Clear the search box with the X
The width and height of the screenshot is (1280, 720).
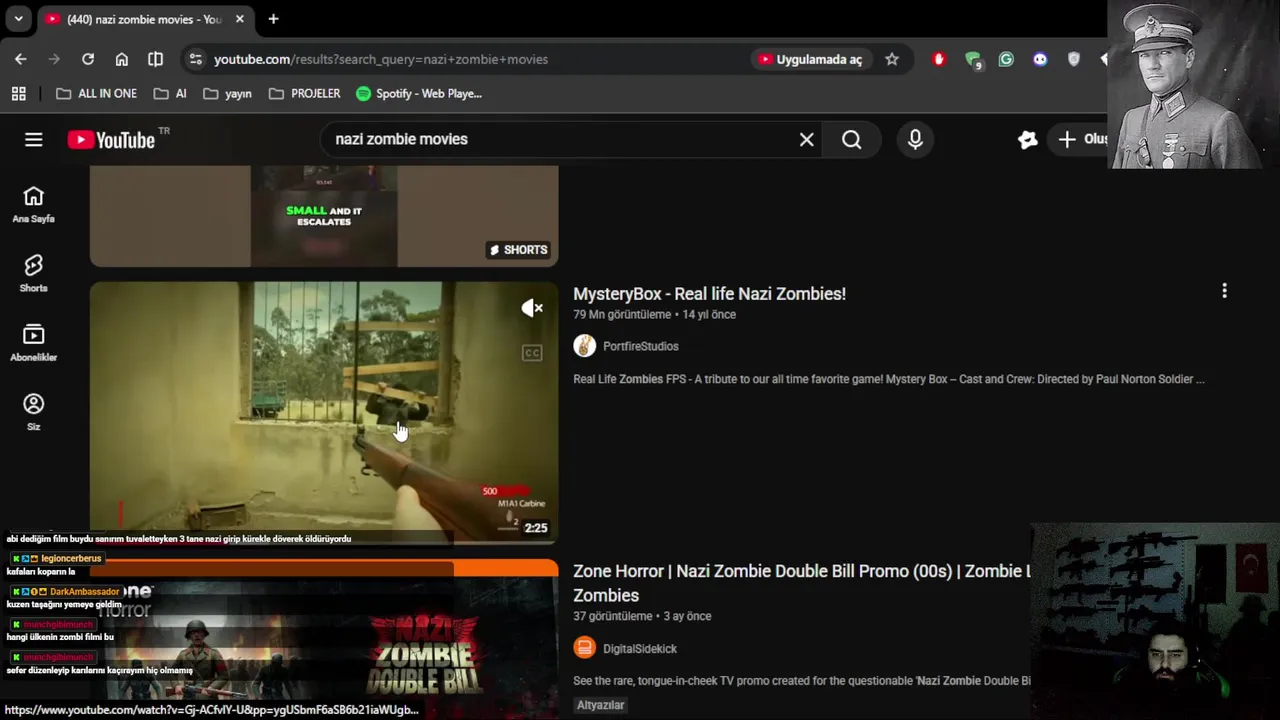pyautogui.click(x=807, y=140)
